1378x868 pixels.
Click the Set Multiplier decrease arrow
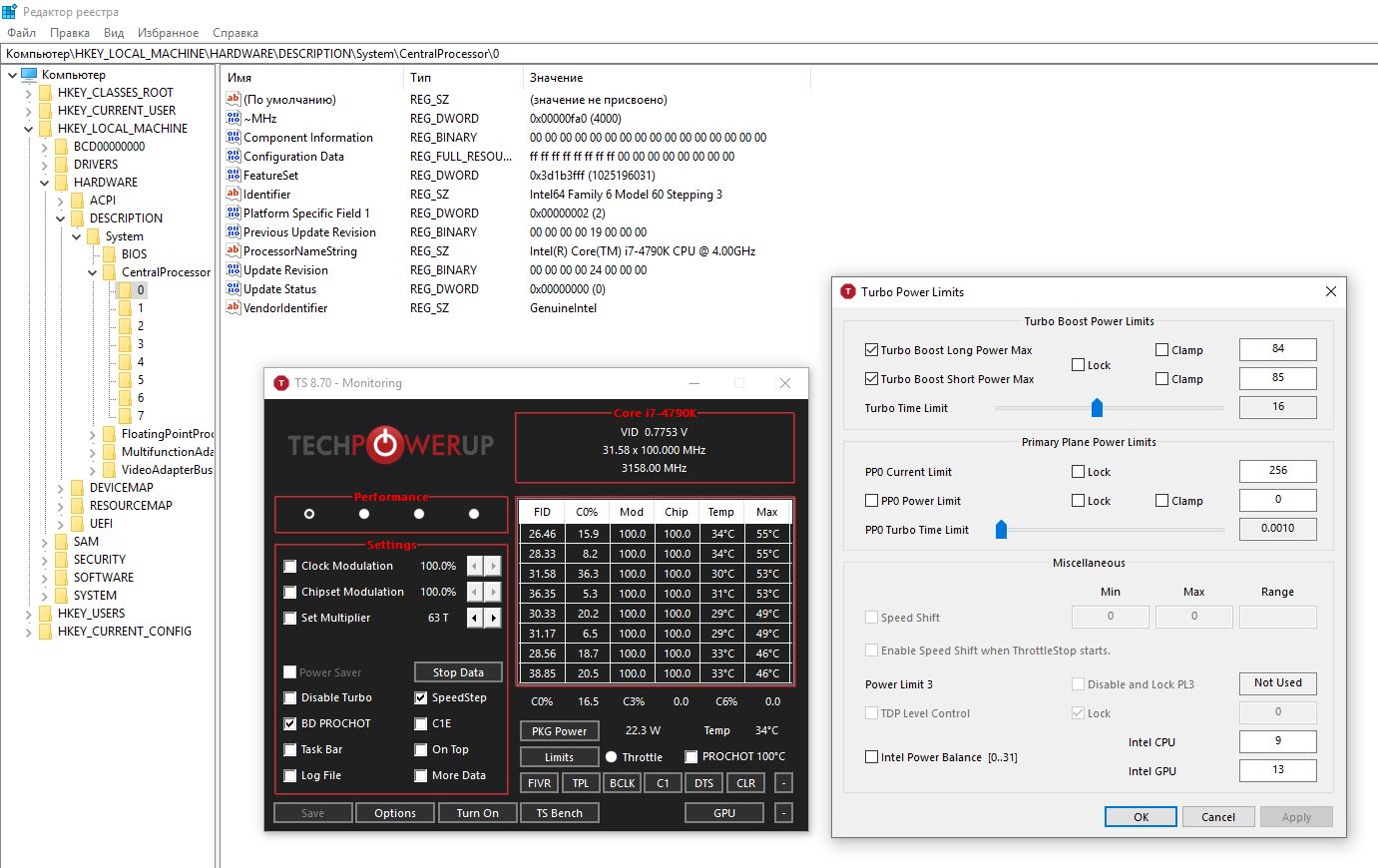[475, 618]
